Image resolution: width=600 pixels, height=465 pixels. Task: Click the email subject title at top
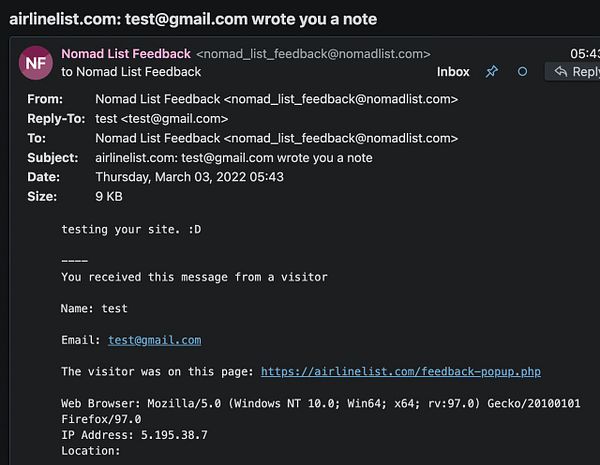click(x=190, y=19)
